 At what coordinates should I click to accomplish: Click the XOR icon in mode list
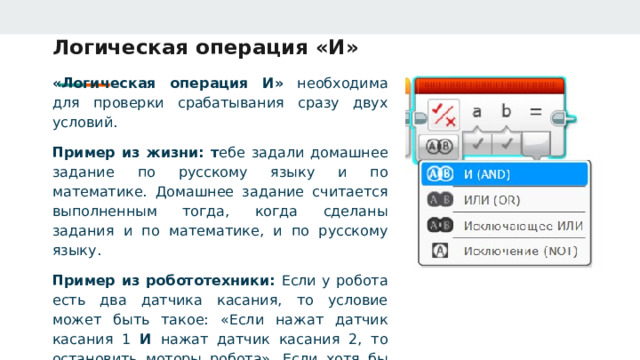(440, 225)
